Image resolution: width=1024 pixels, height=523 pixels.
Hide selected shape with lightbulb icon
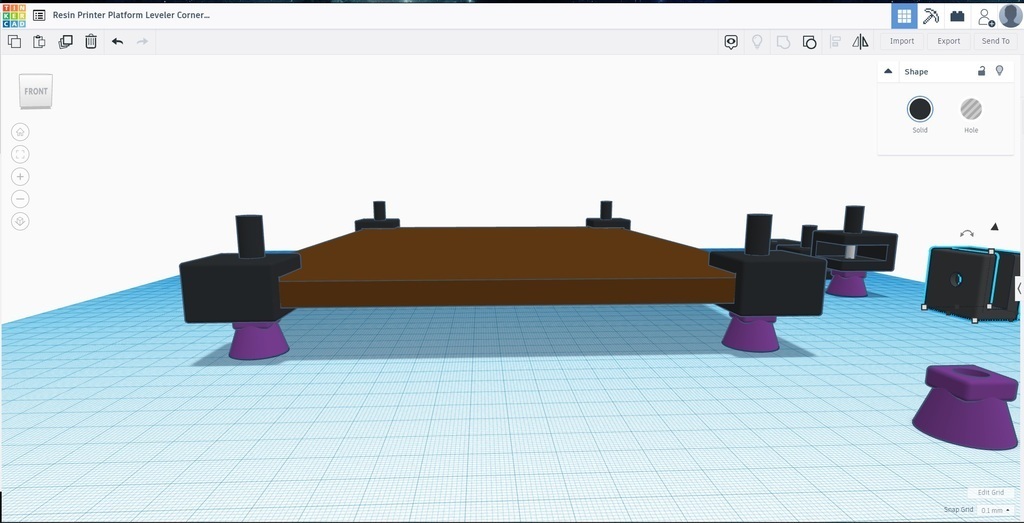999,71
